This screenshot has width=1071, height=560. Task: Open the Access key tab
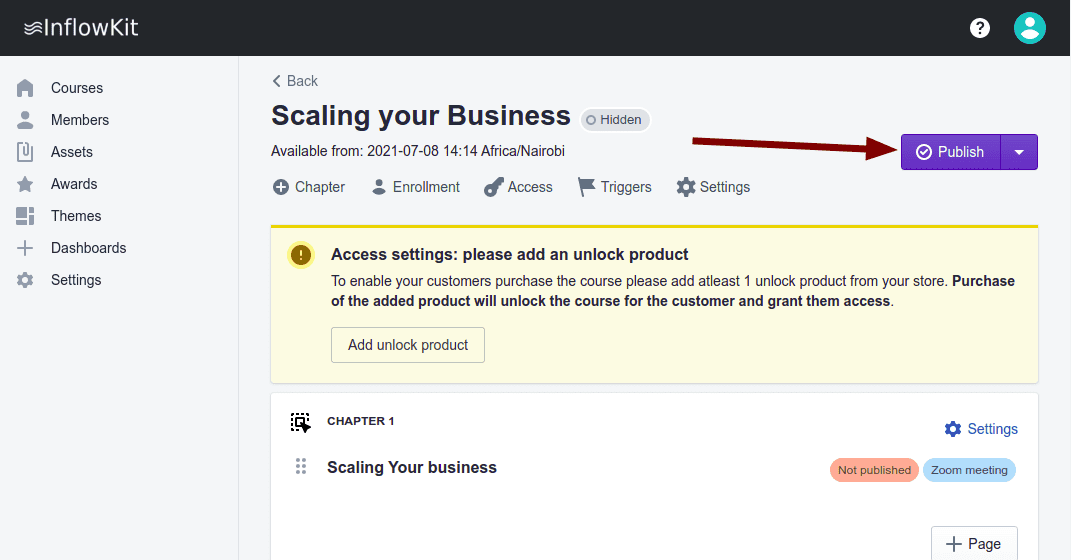click(518, 187)
